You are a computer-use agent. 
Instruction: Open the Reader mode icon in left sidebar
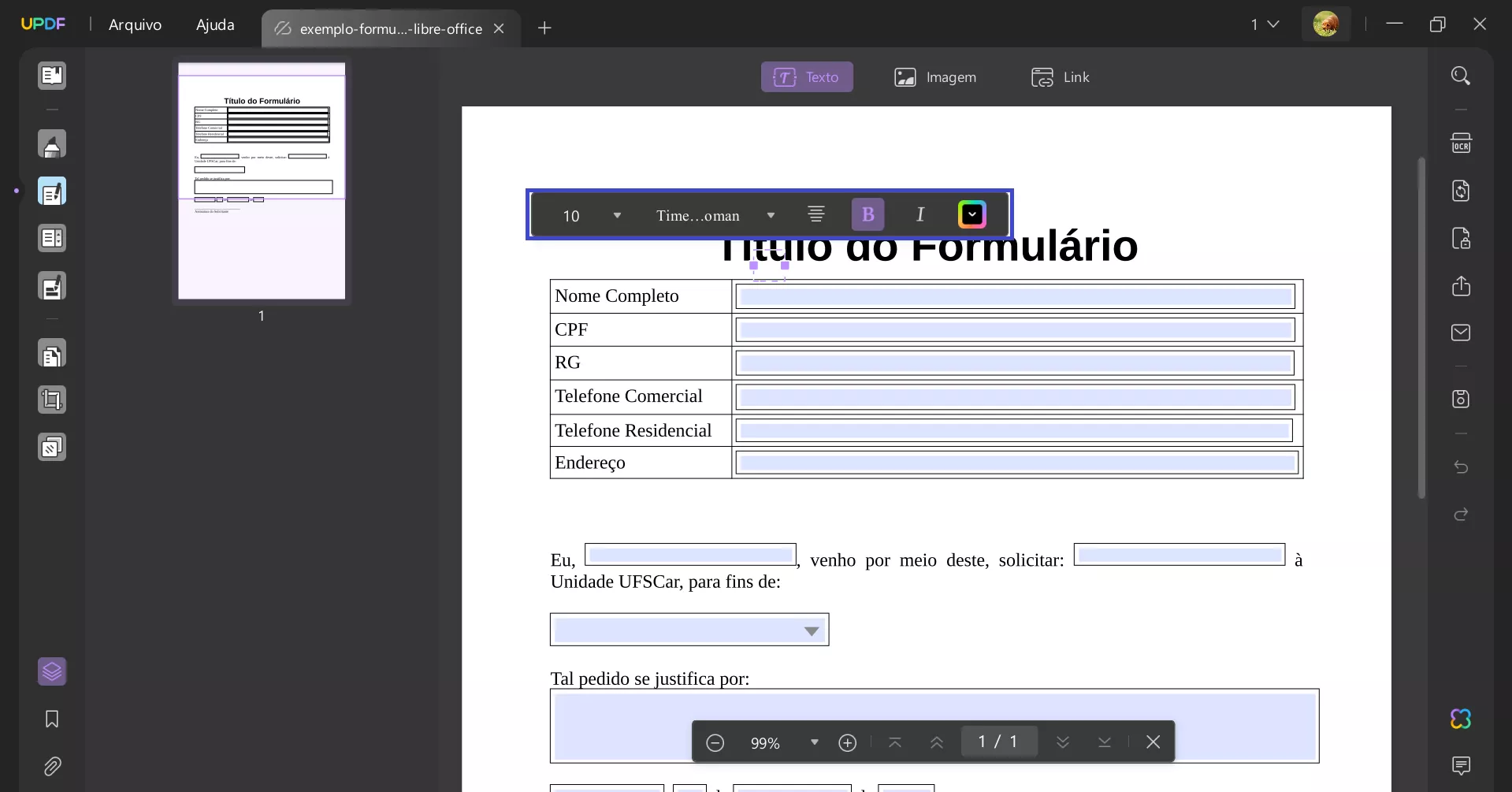click(52, 76)
